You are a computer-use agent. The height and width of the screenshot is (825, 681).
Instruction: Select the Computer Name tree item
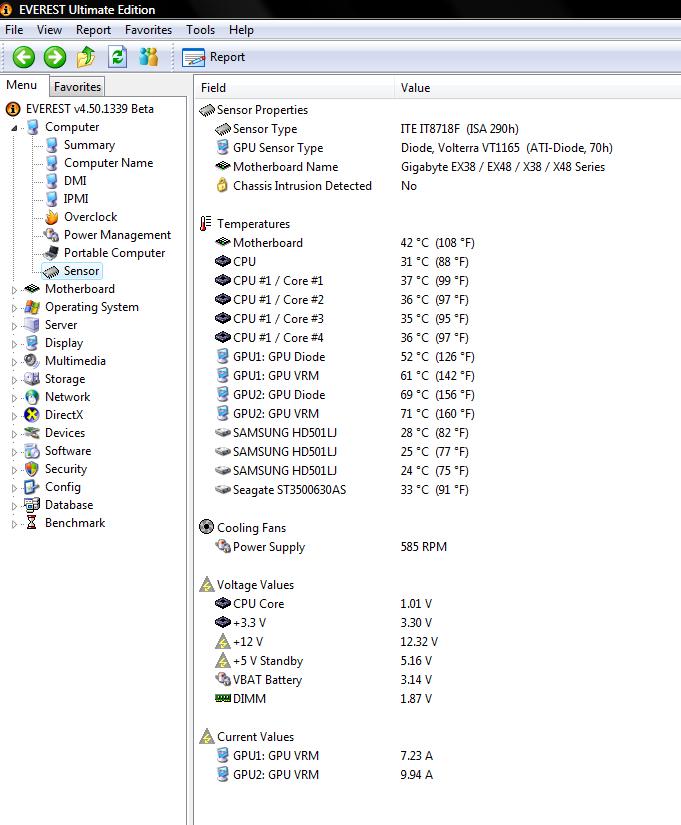coord(108,163)
